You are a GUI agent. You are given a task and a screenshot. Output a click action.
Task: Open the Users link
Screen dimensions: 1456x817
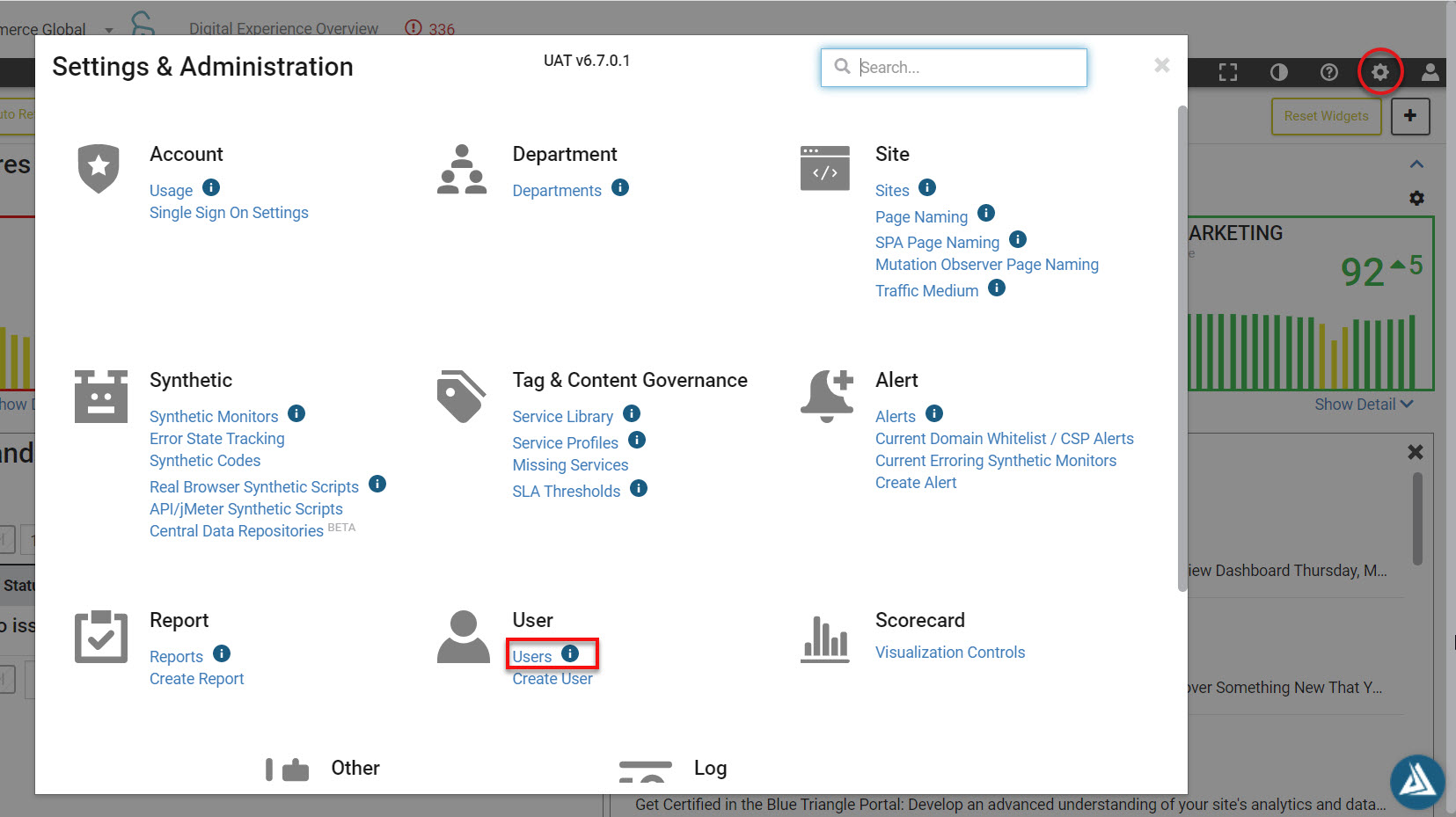pos(532,657)
